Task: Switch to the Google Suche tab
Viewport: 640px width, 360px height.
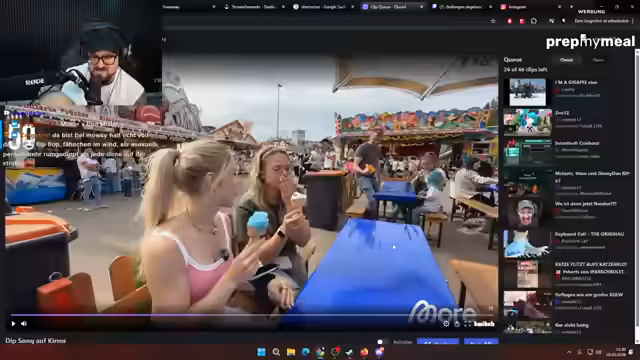Action: coord(323,7)
